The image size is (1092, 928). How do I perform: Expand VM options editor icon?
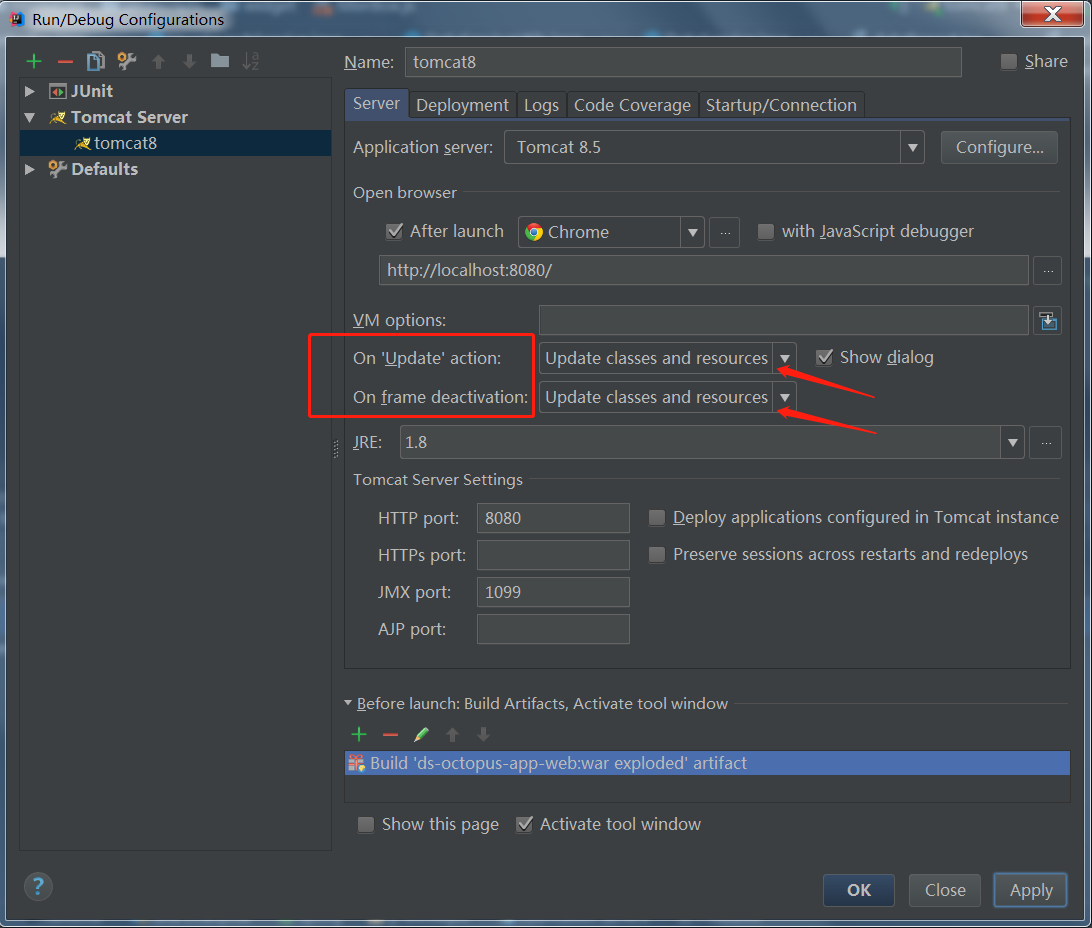point(1047,320)
